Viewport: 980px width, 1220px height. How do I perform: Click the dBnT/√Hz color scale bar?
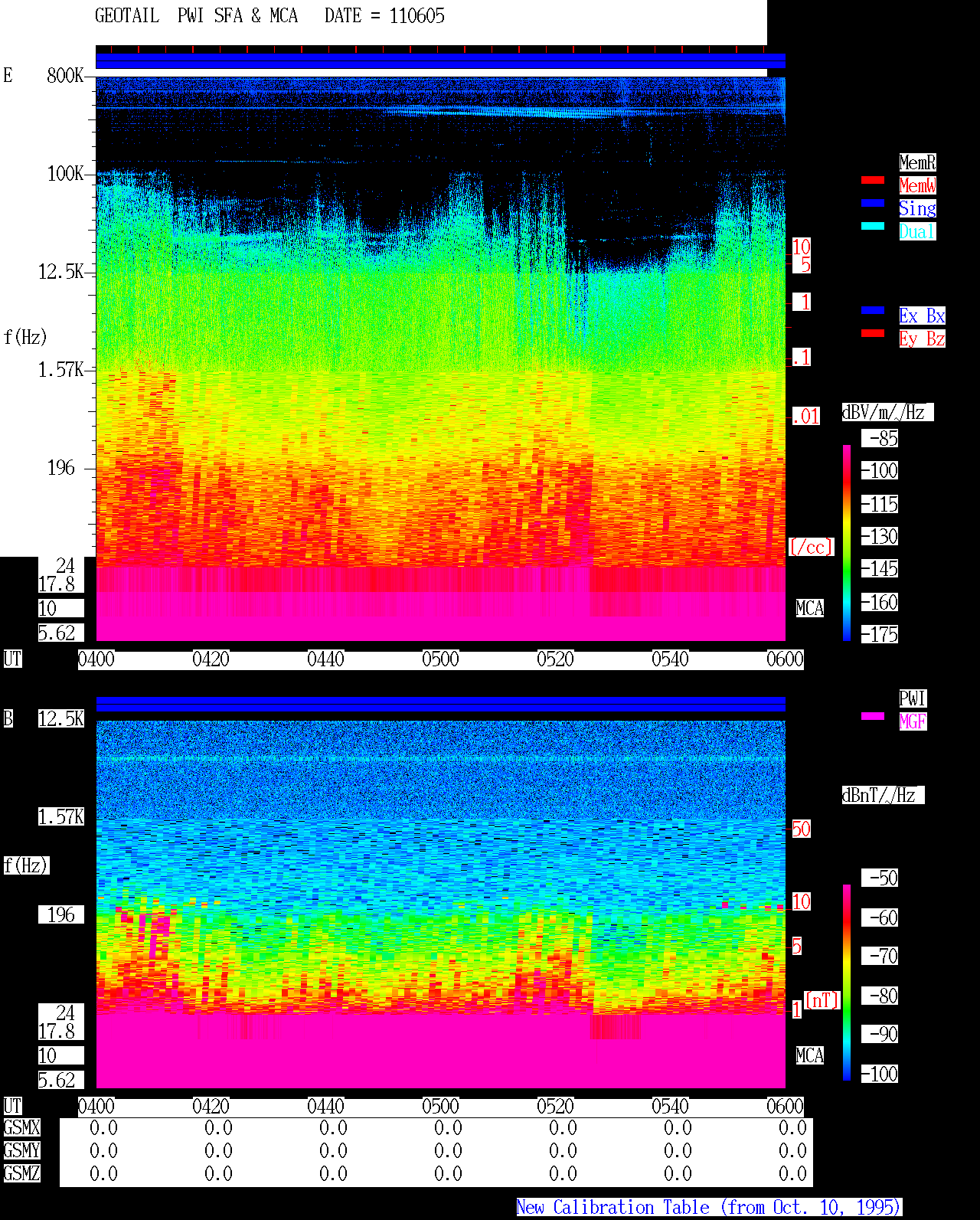point(847,983)
